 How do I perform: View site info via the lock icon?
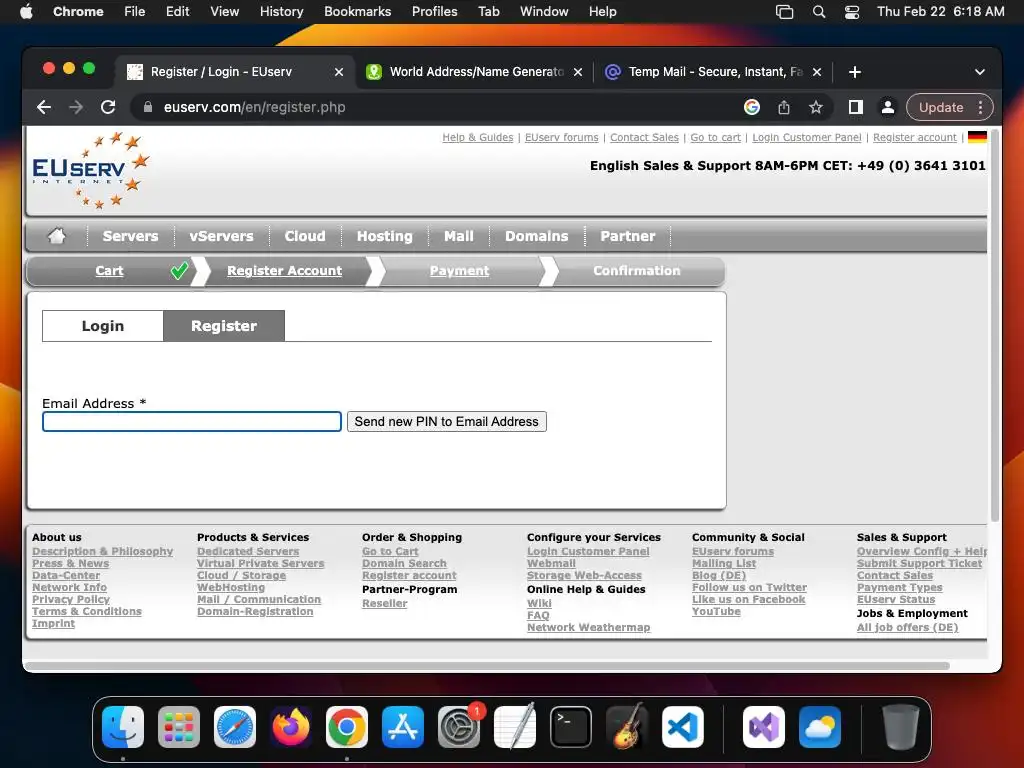[148, 107]
